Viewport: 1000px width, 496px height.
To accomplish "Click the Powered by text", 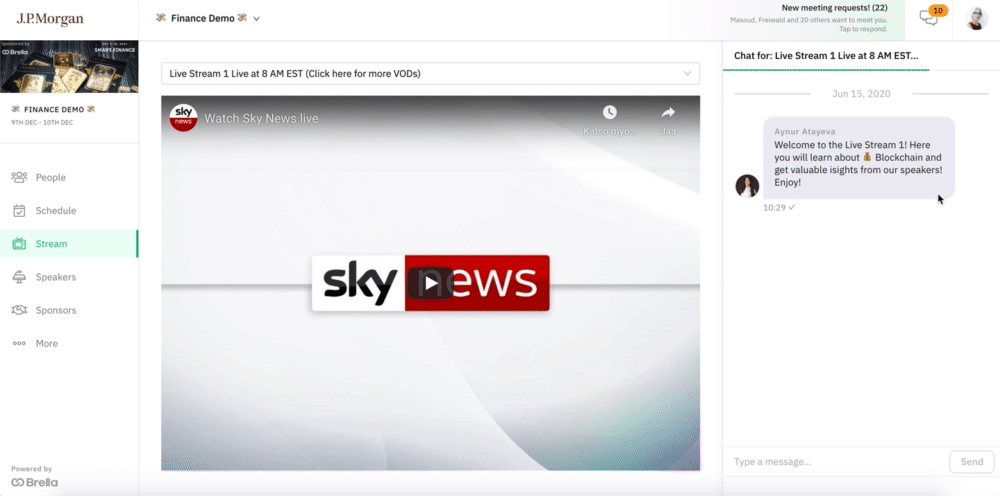I will (x=32, y=469).
